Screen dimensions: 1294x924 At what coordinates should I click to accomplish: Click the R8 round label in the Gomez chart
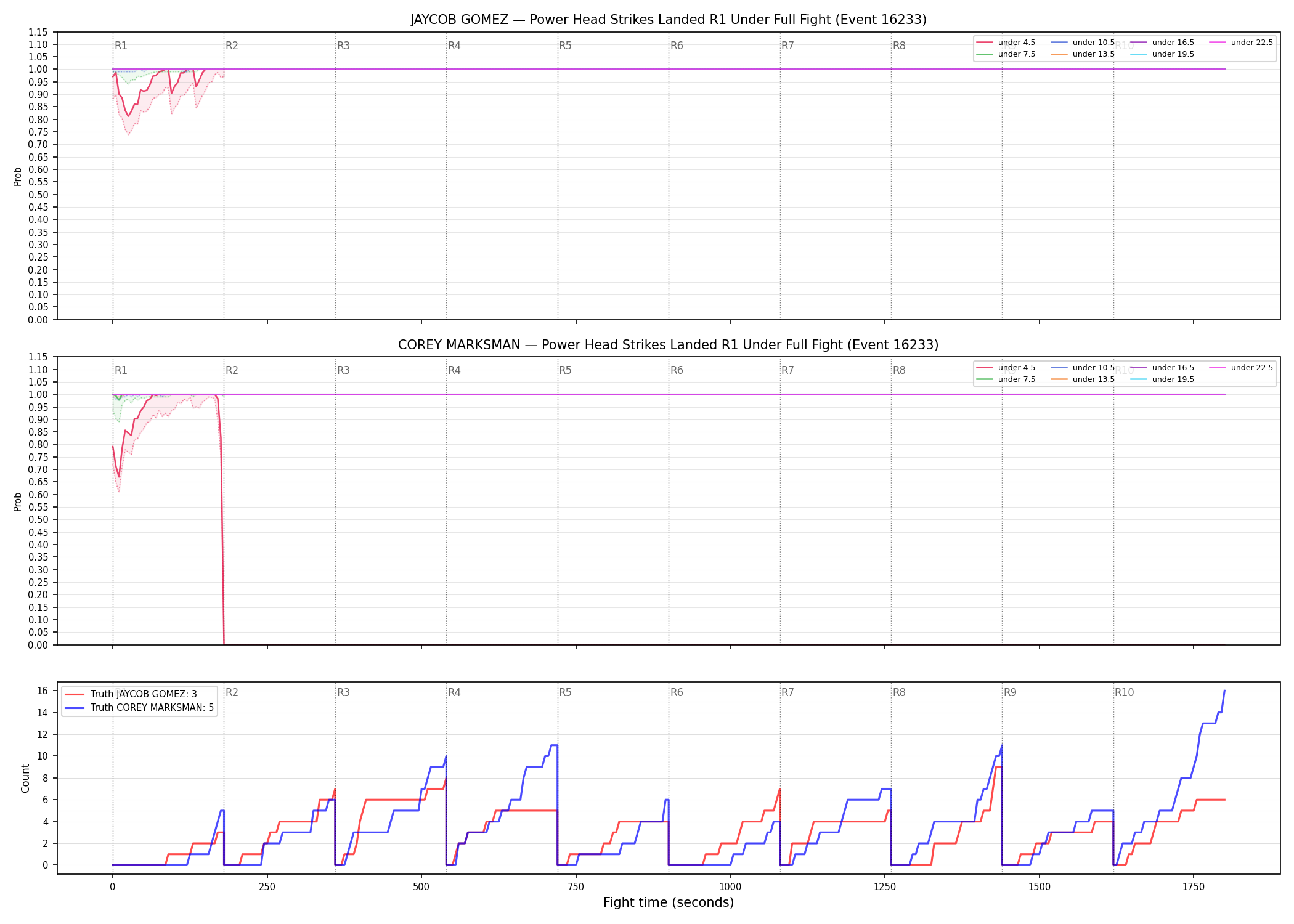899,46
